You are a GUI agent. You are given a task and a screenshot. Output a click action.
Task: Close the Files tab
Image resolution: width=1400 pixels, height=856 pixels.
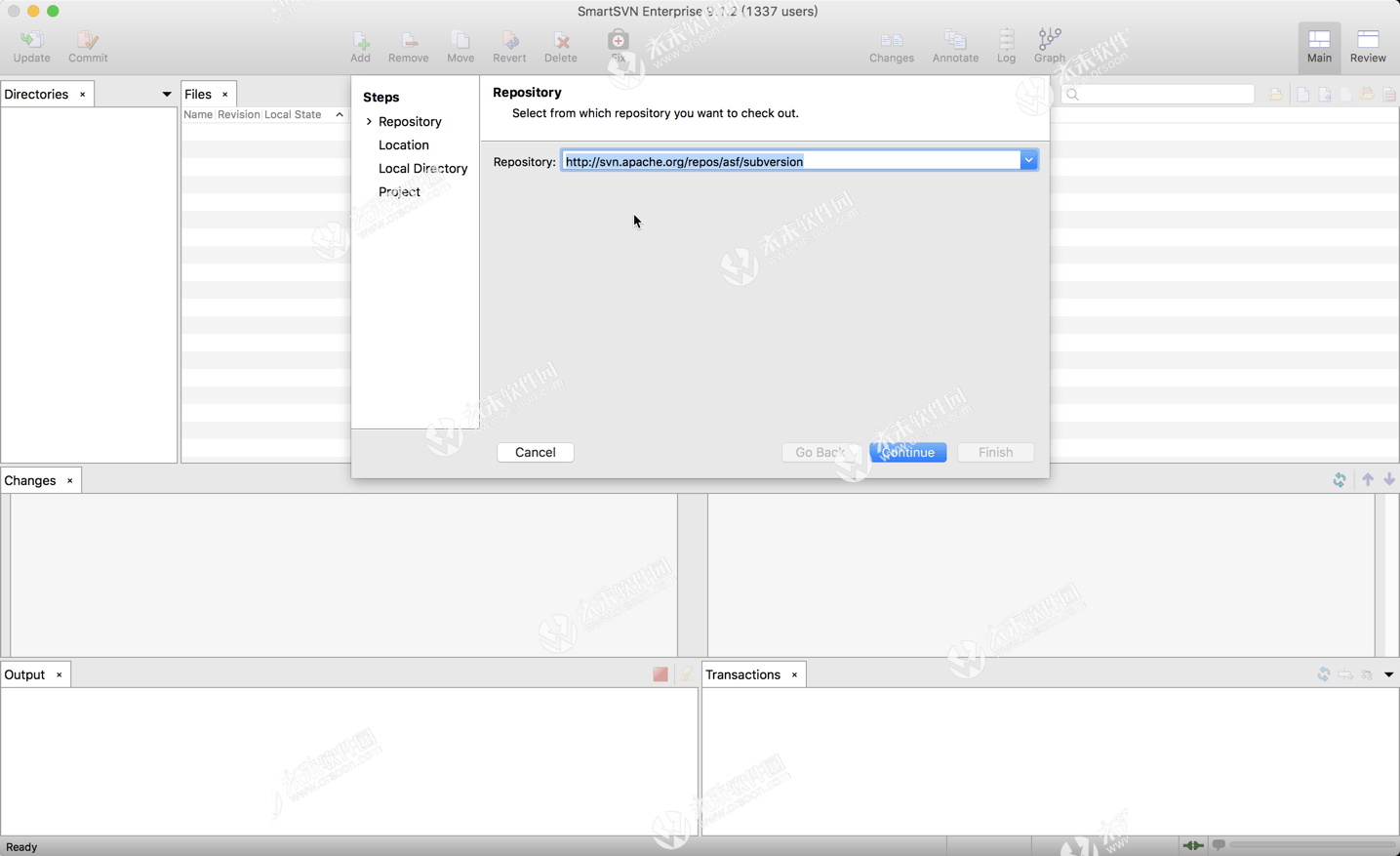click(224, 95)
